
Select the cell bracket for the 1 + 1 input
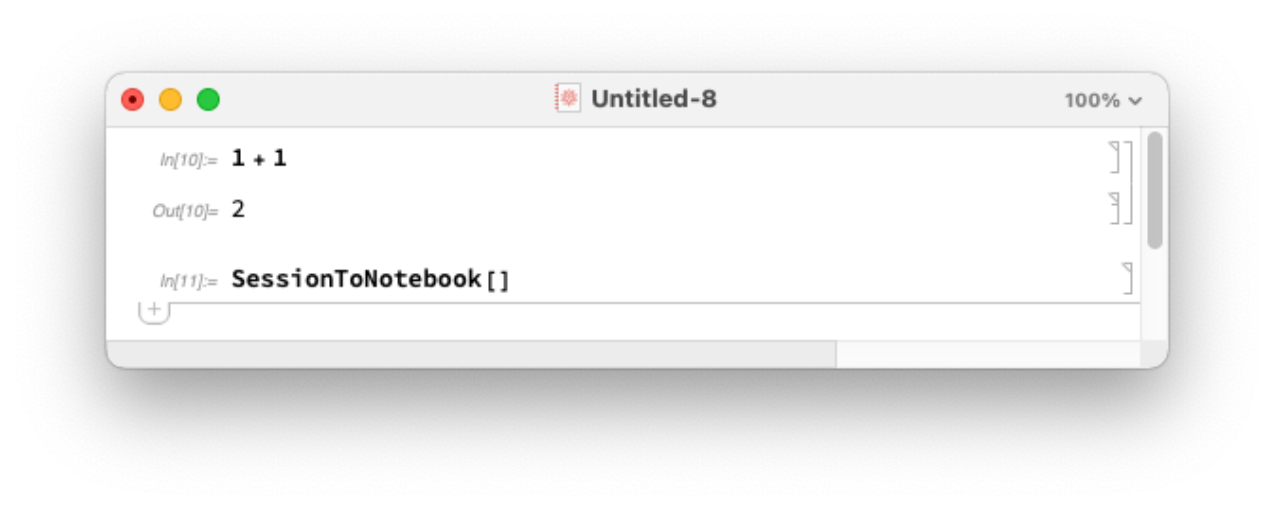(1116, 157)
